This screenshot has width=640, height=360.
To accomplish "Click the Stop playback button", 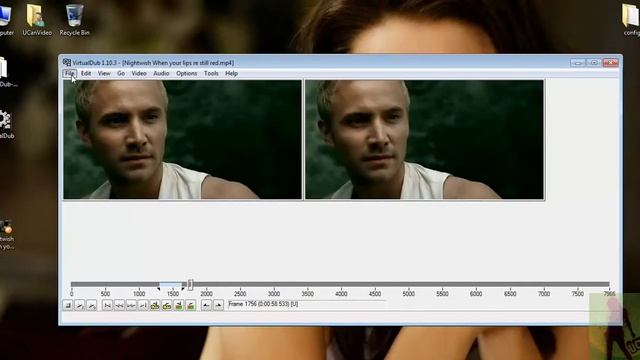I will pyautogui.click(x=68, y=305).
